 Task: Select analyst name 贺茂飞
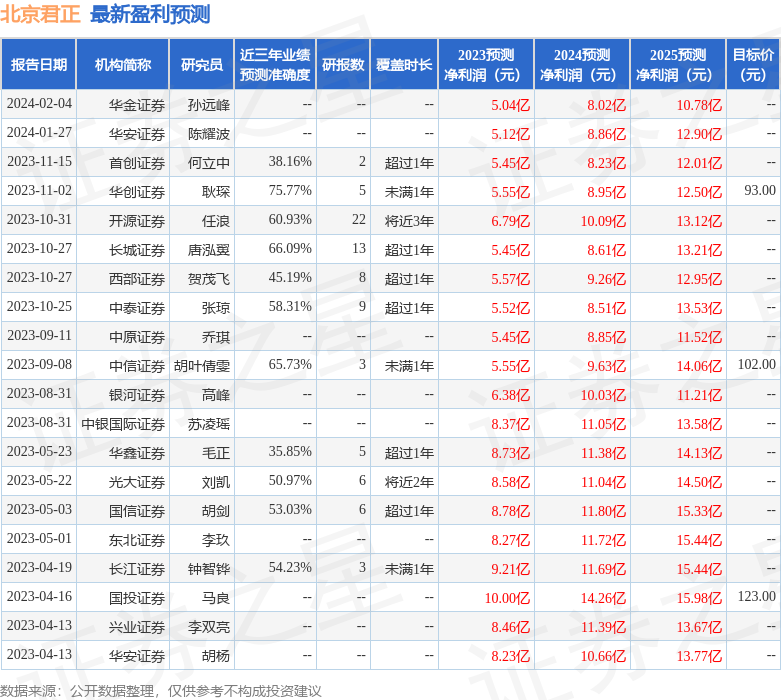tap(209, 279)
